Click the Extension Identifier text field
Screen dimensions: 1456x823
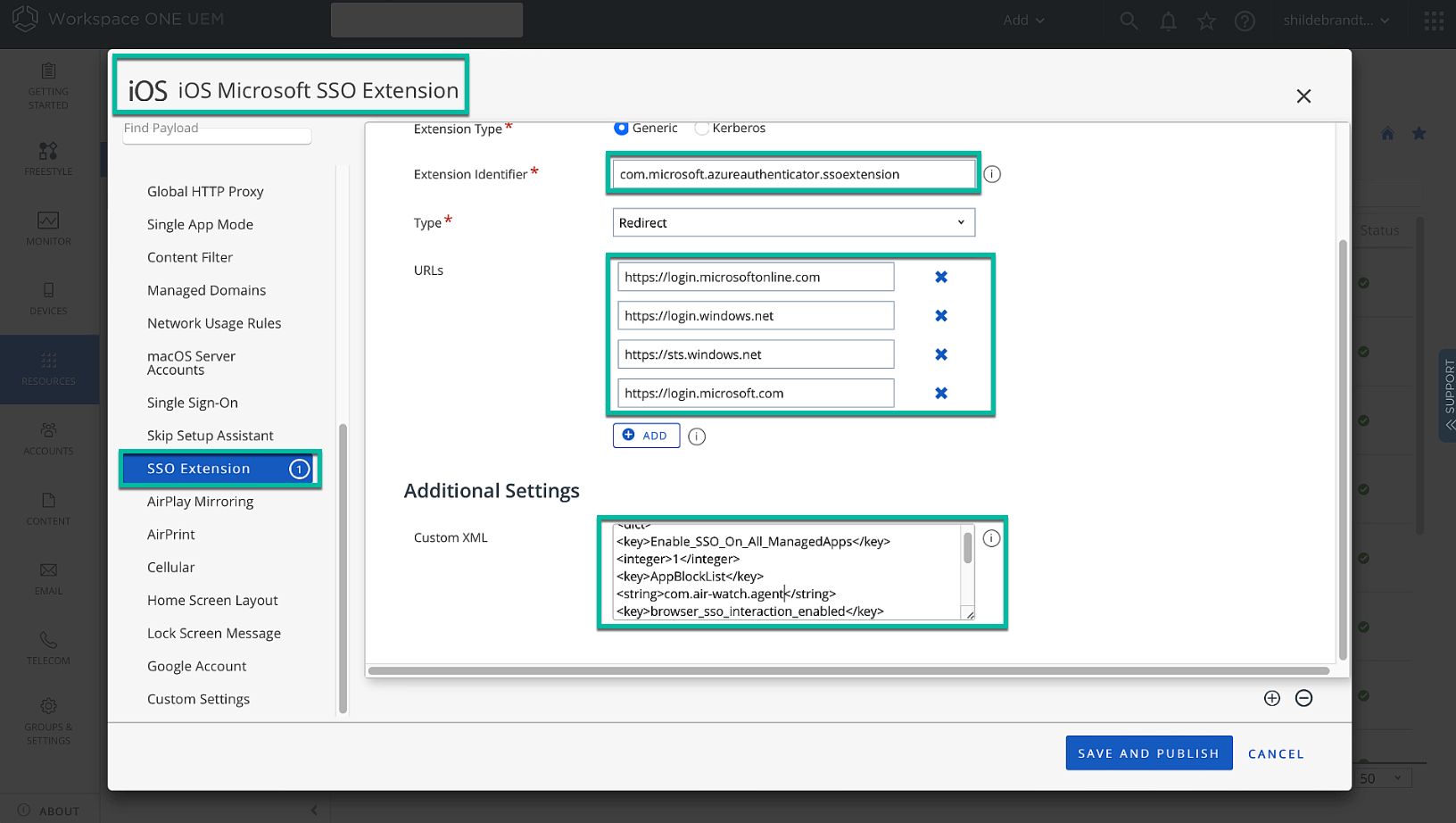[793, 175]
